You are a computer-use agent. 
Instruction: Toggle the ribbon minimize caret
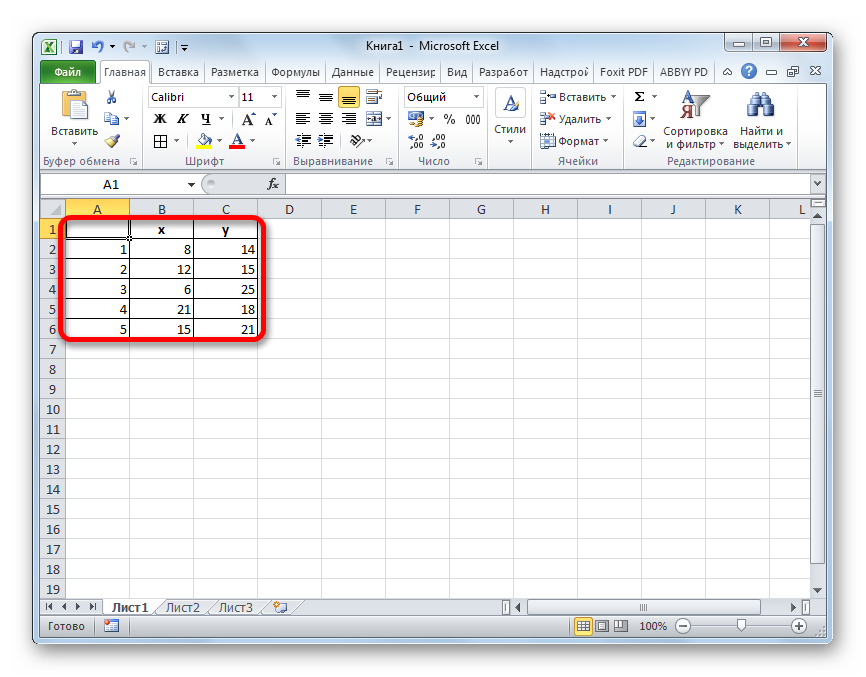[727, 72]
